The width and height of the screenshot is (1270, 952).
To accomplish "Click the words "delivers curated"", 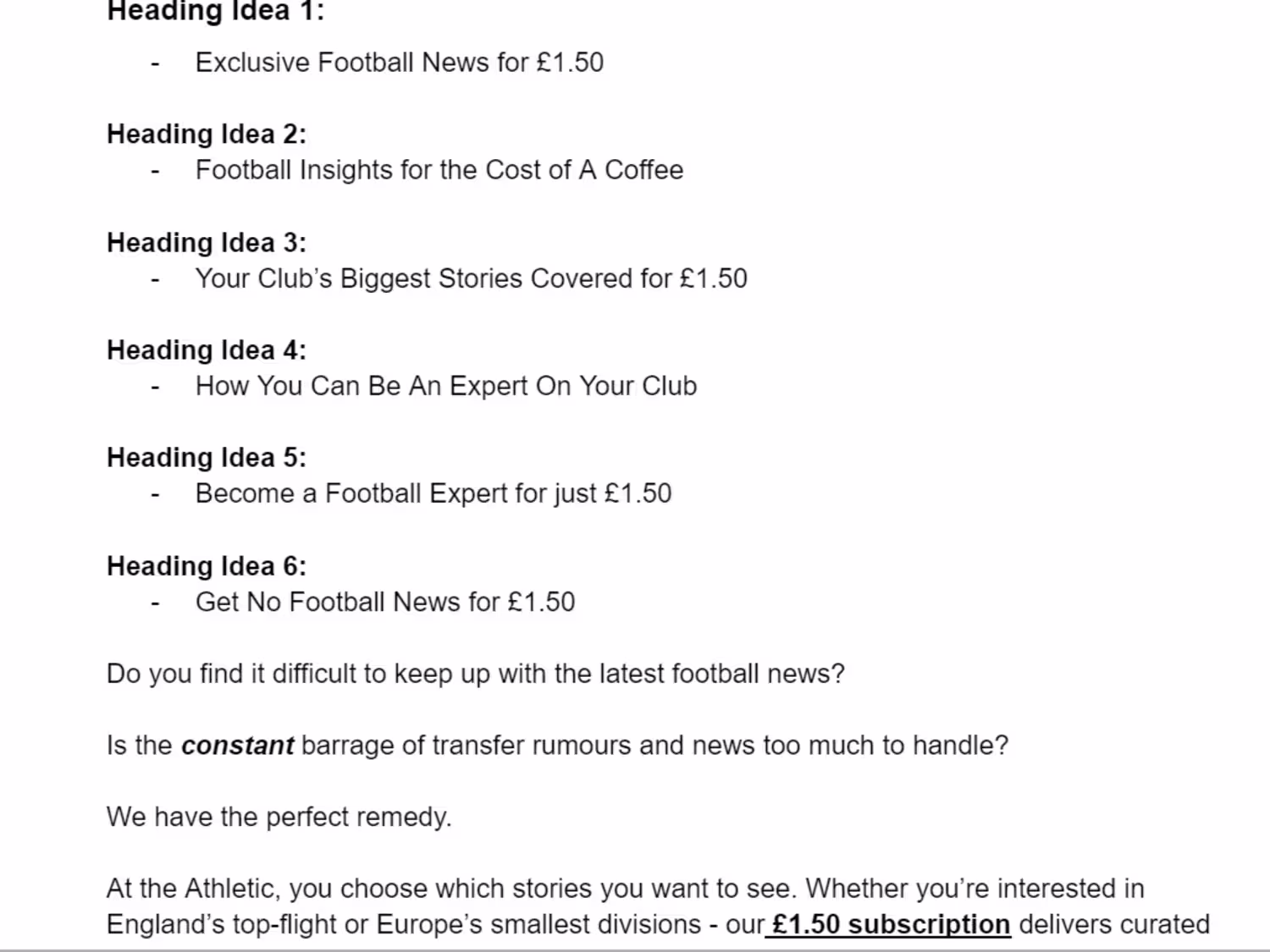I will pyautogui.click(x=1113, y=924).
